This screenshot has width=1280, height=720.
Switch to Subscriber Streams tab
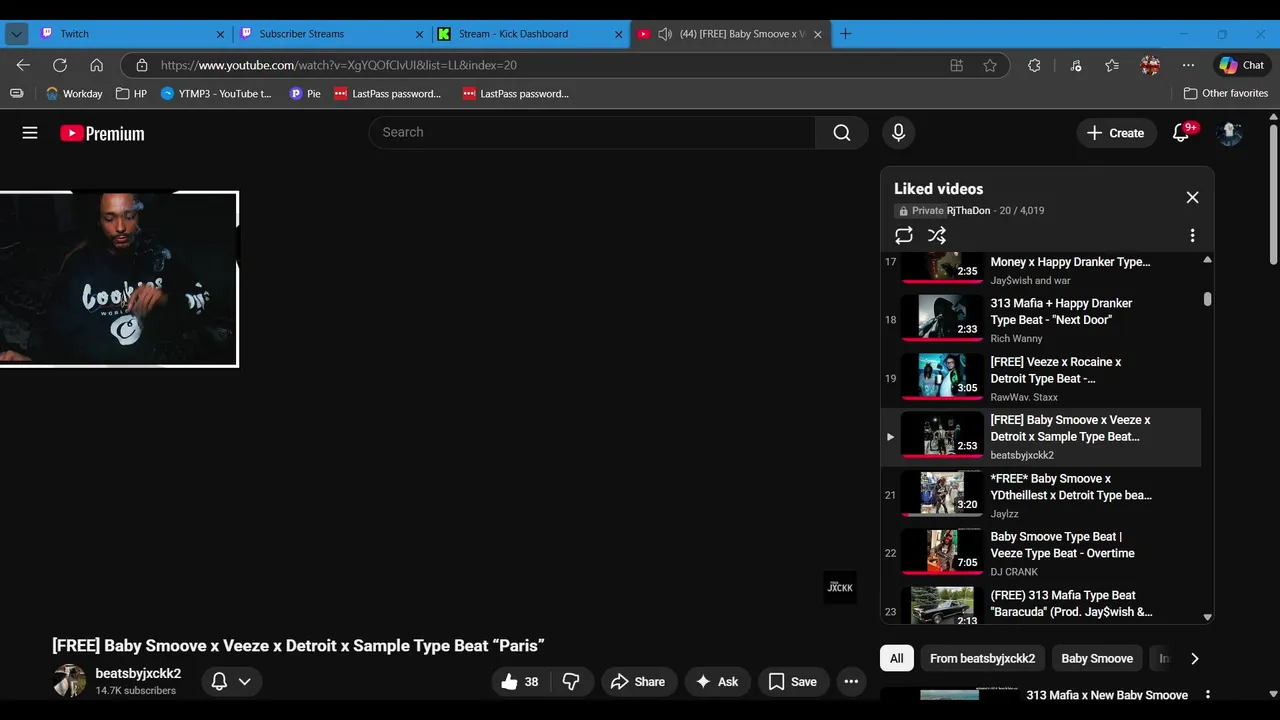tap(330, 33)
